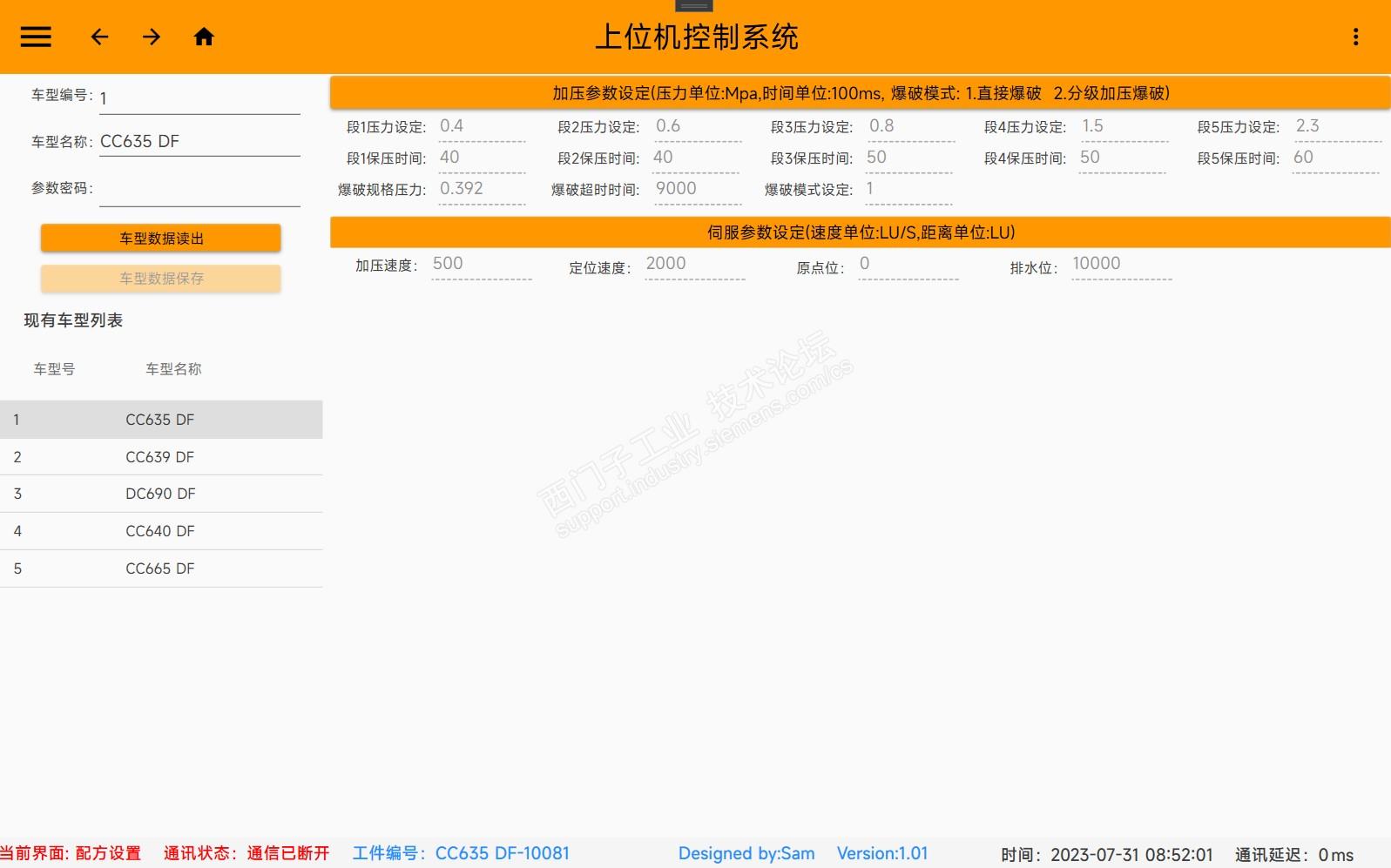Edit 段2压力设定 value field
Image resolution: width=1391 pixels, height=868 pixels.
(698, 127)
